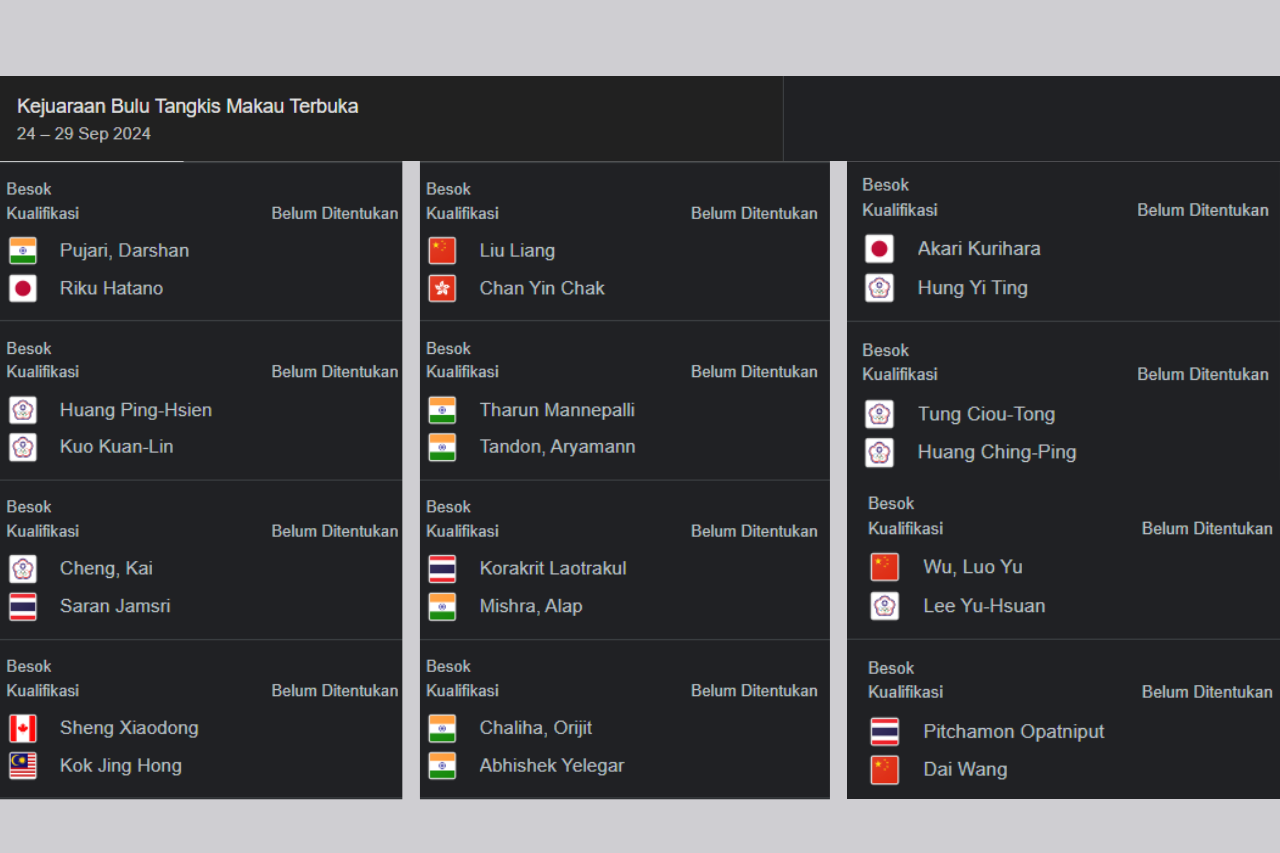Click Besok label above Tharun Mannepalli match

(448, 348)
